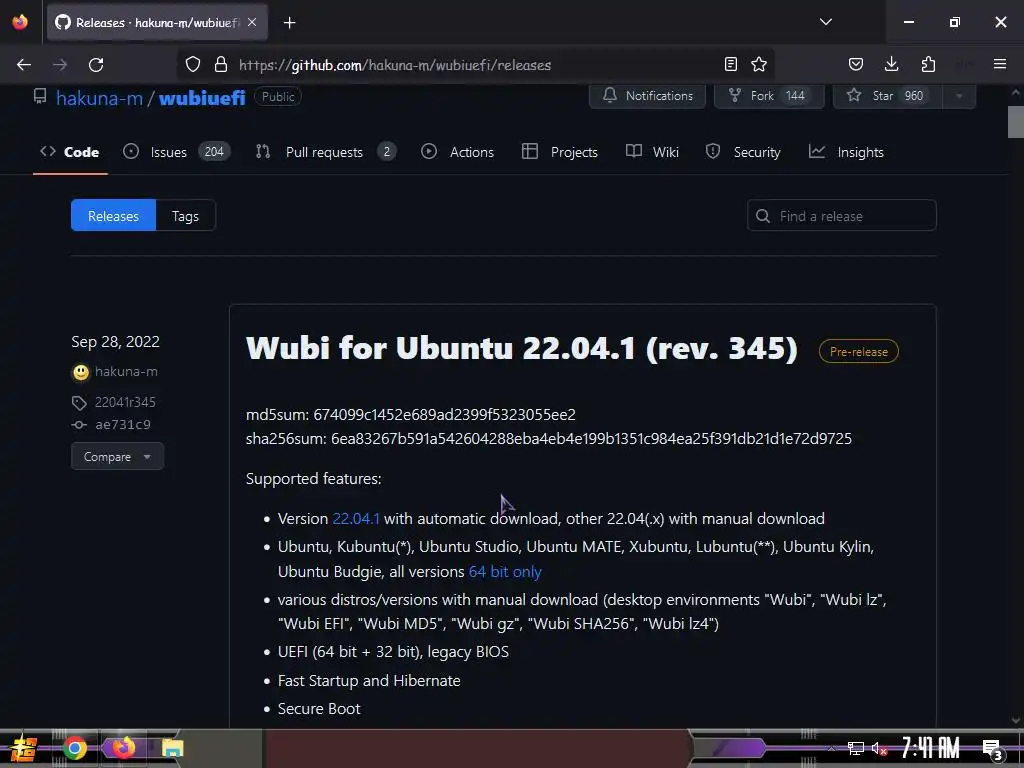This screenshot has height=768, width=1024.
Task: Select the Releases toggle button
Action: (113, 216)
